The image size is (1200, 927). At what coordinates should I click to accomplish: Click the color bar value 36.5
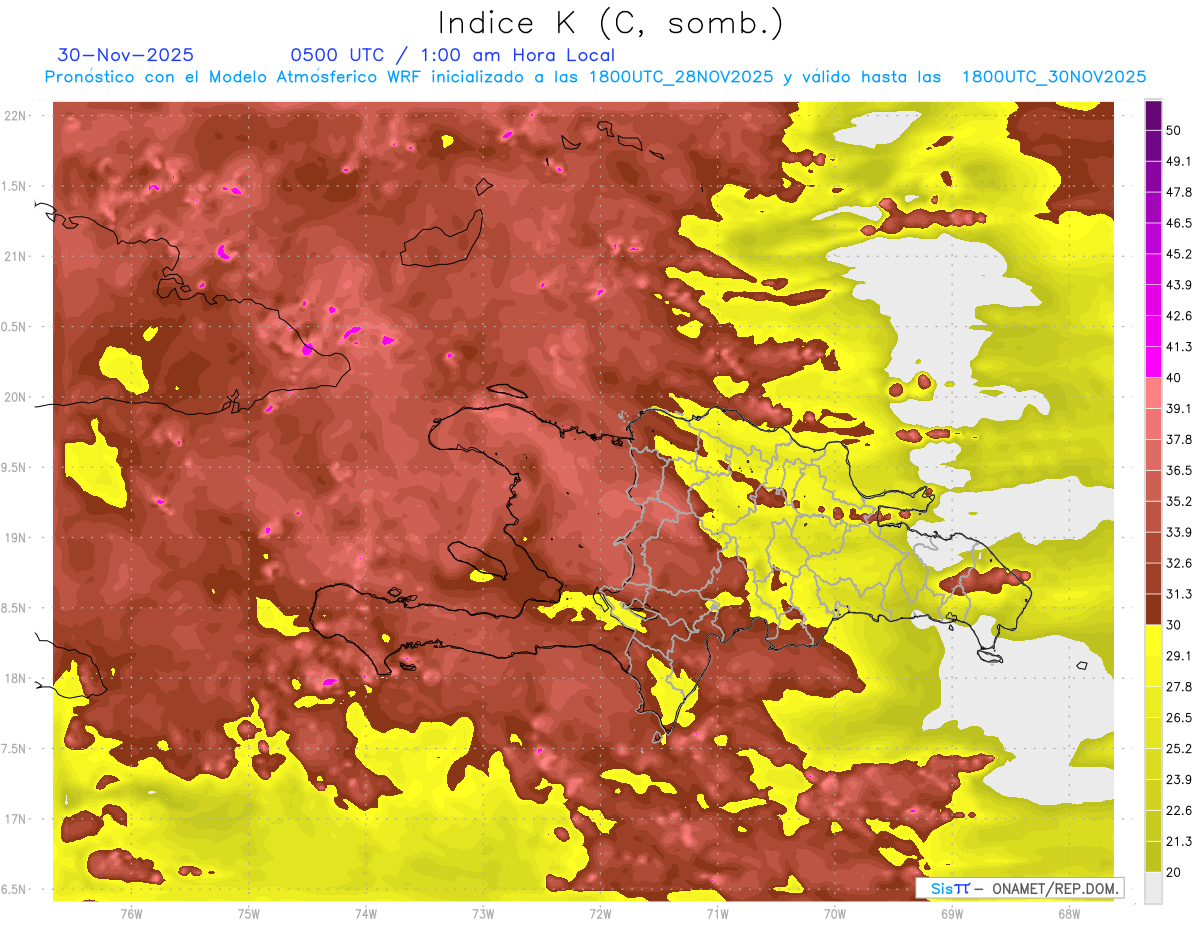(x=1179, y=470)
